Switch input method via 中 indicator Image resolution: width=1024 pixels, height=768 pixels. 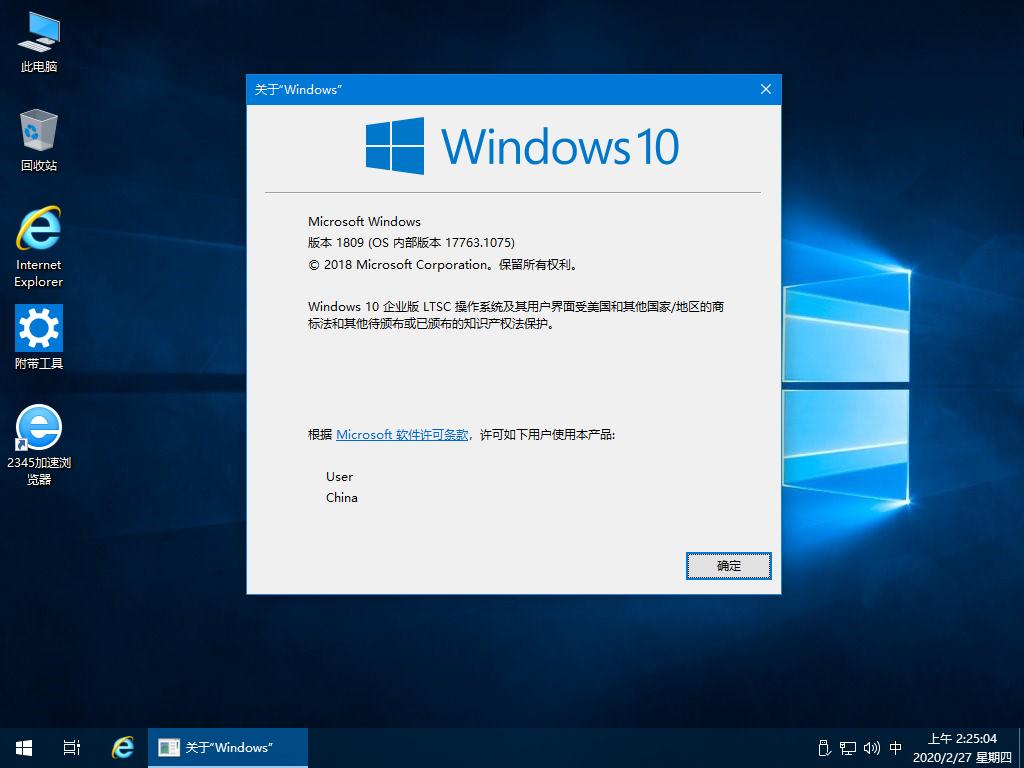click(896, 748)
